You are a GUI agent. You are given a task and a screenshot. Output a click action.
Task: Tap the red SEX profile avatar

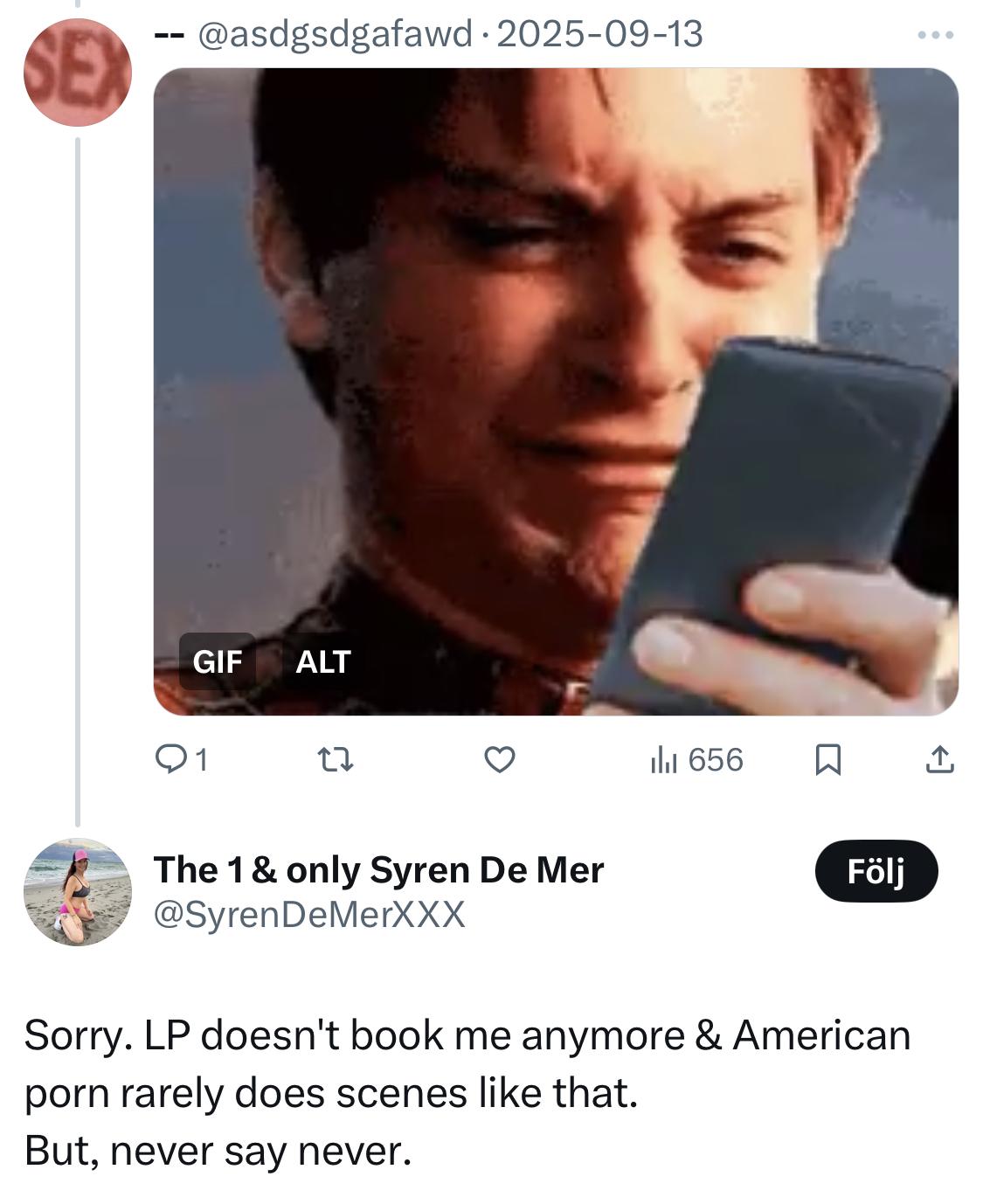[77, 73]
